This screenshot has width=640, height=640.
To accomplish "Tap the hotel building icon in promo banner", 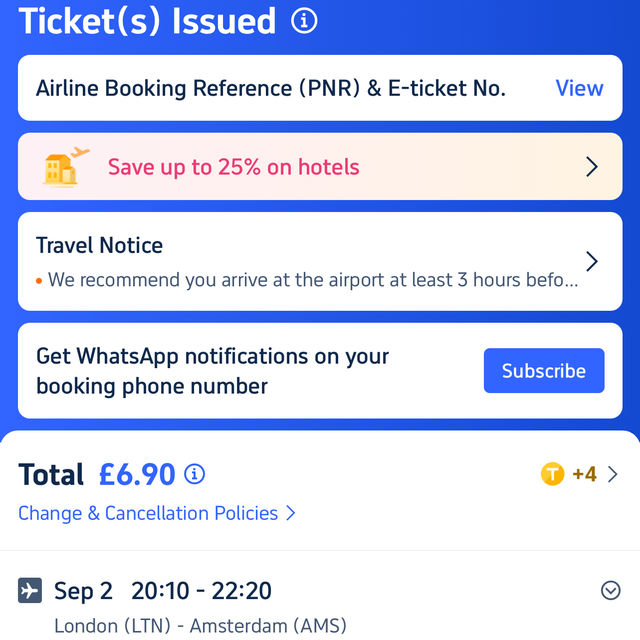I will pyautogui.click(x=65, y=167).
